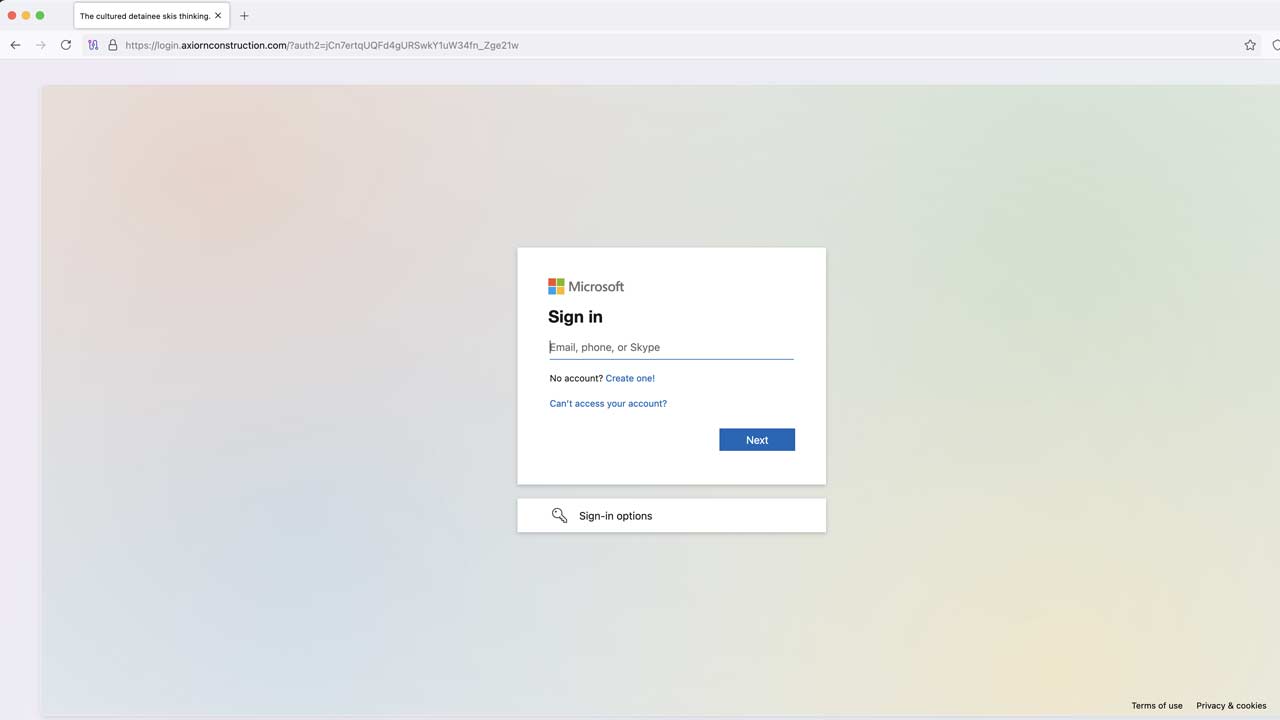Click the 'No account?' text

pyautogui.click(x=576, y=378)
